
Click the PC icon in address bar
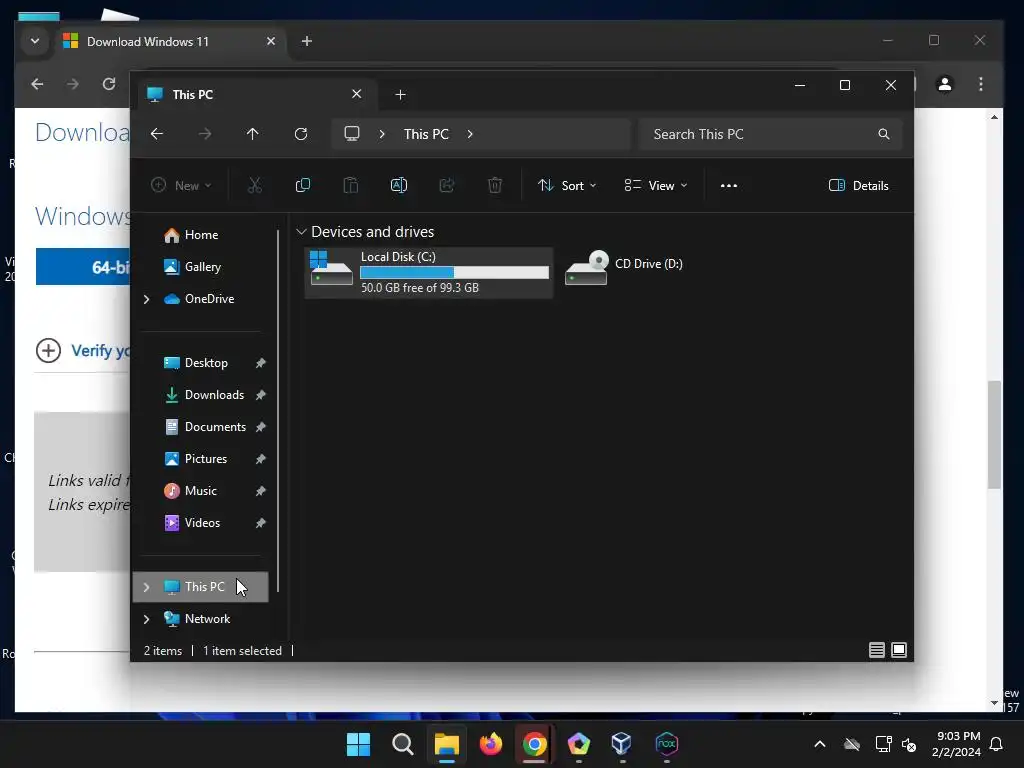352,134
